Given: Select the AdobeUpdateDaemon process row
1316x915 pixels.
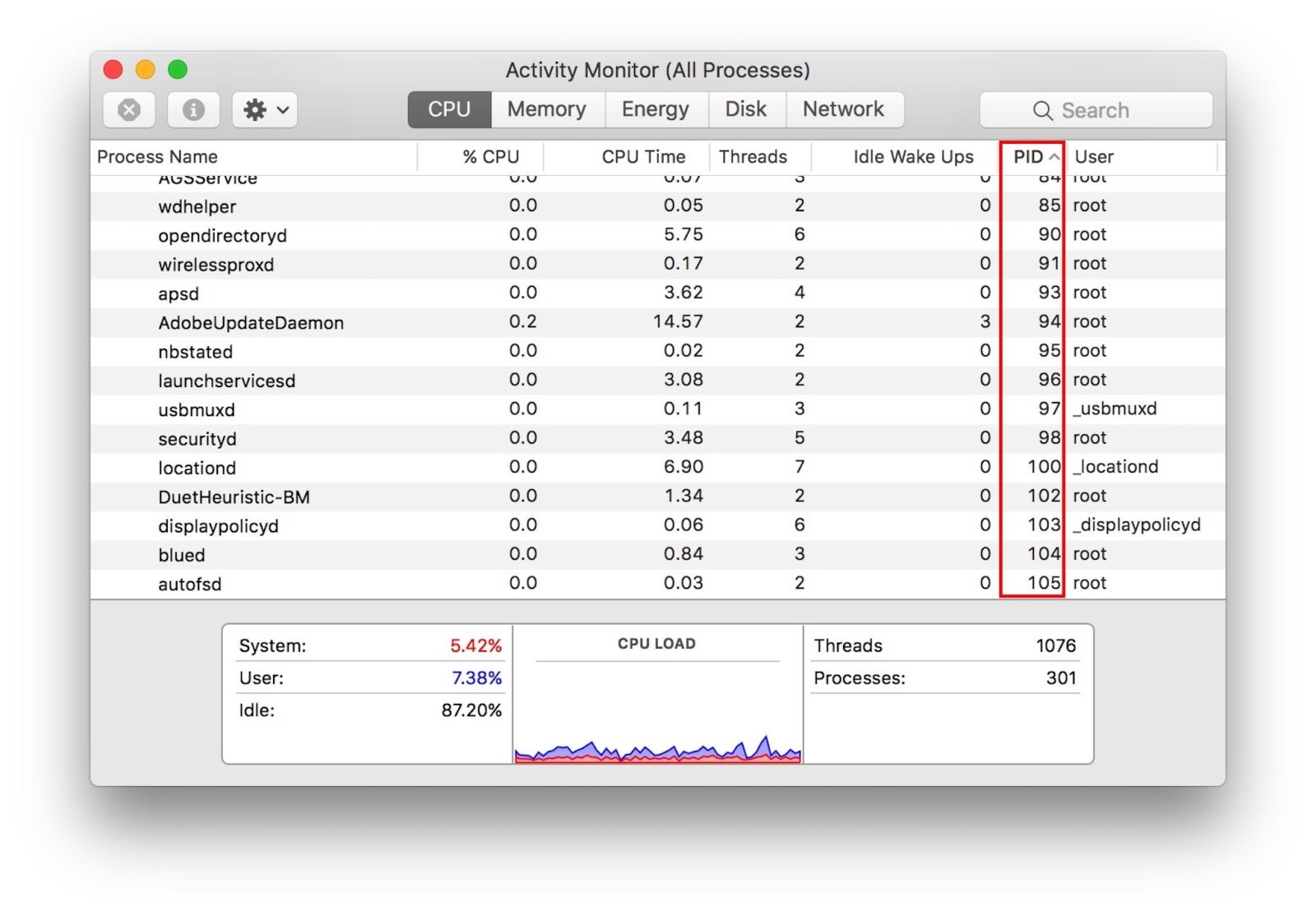Looking at the screenshot, I should [x=657, y=322].
